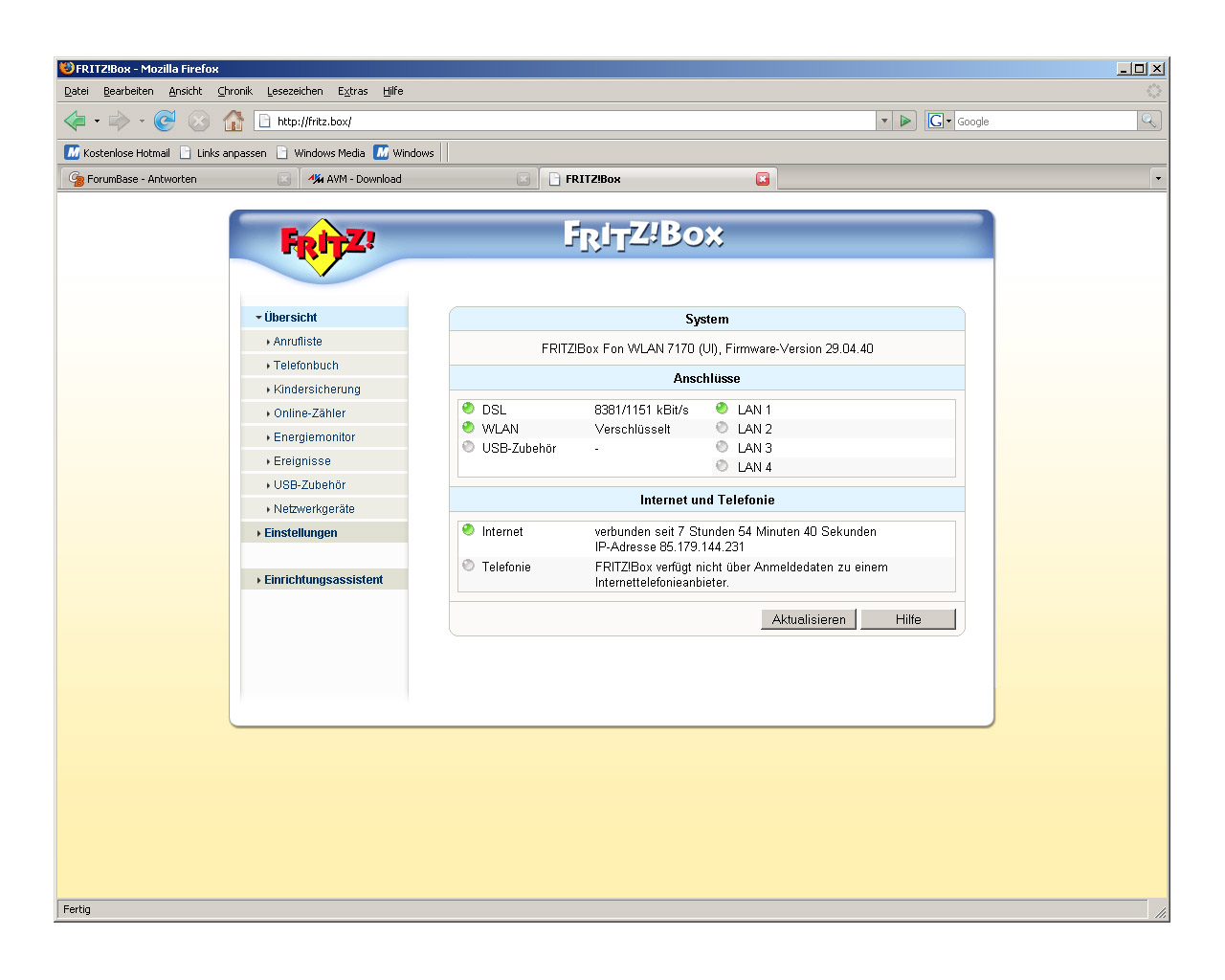Image resolution: width=1225 pixels, height=980 pixels.
Task: Close the ForumBase - Antworten tab
Action: tap(284, 179)
